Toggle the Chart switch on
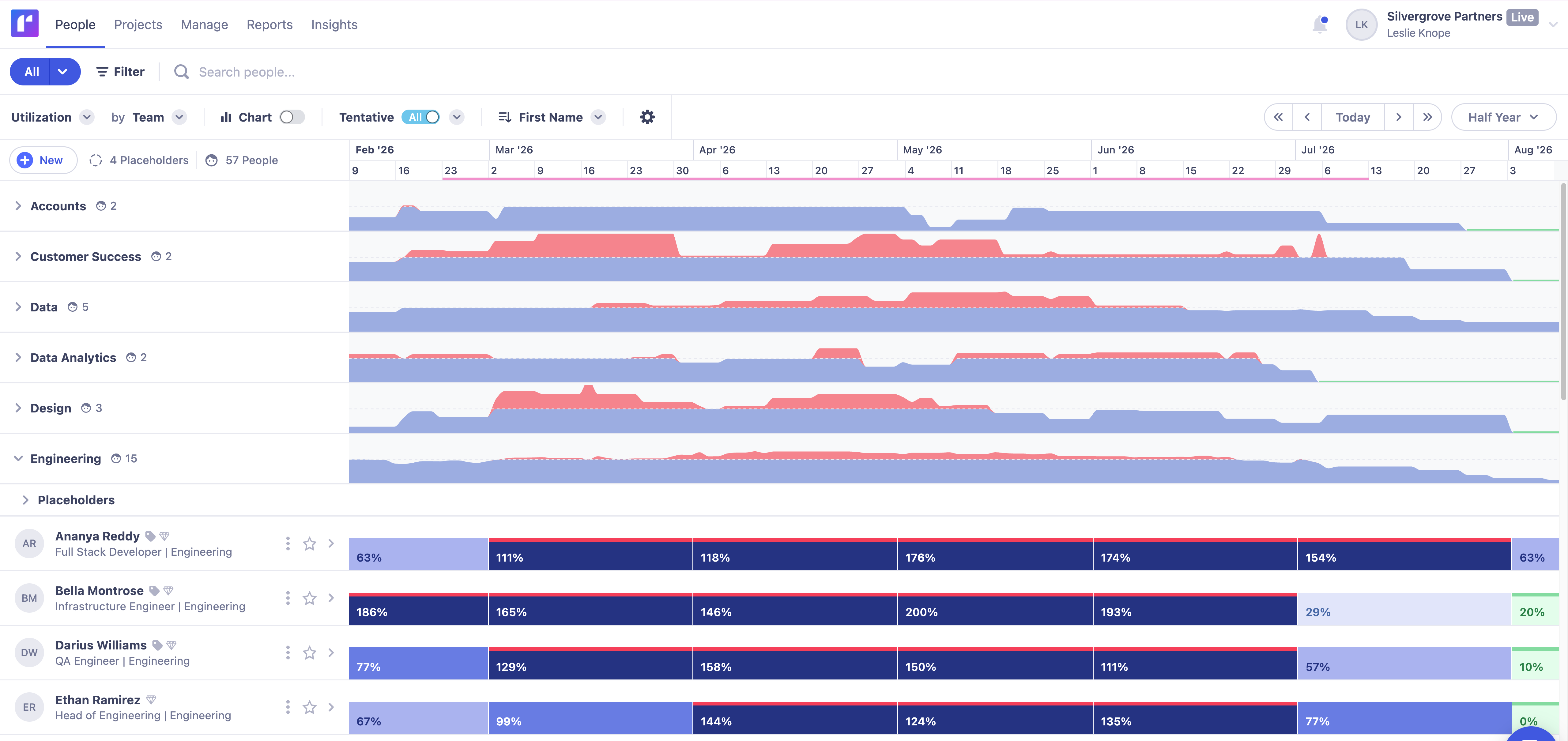Viewport: 1568px width, 741px height. pos(292,117)
